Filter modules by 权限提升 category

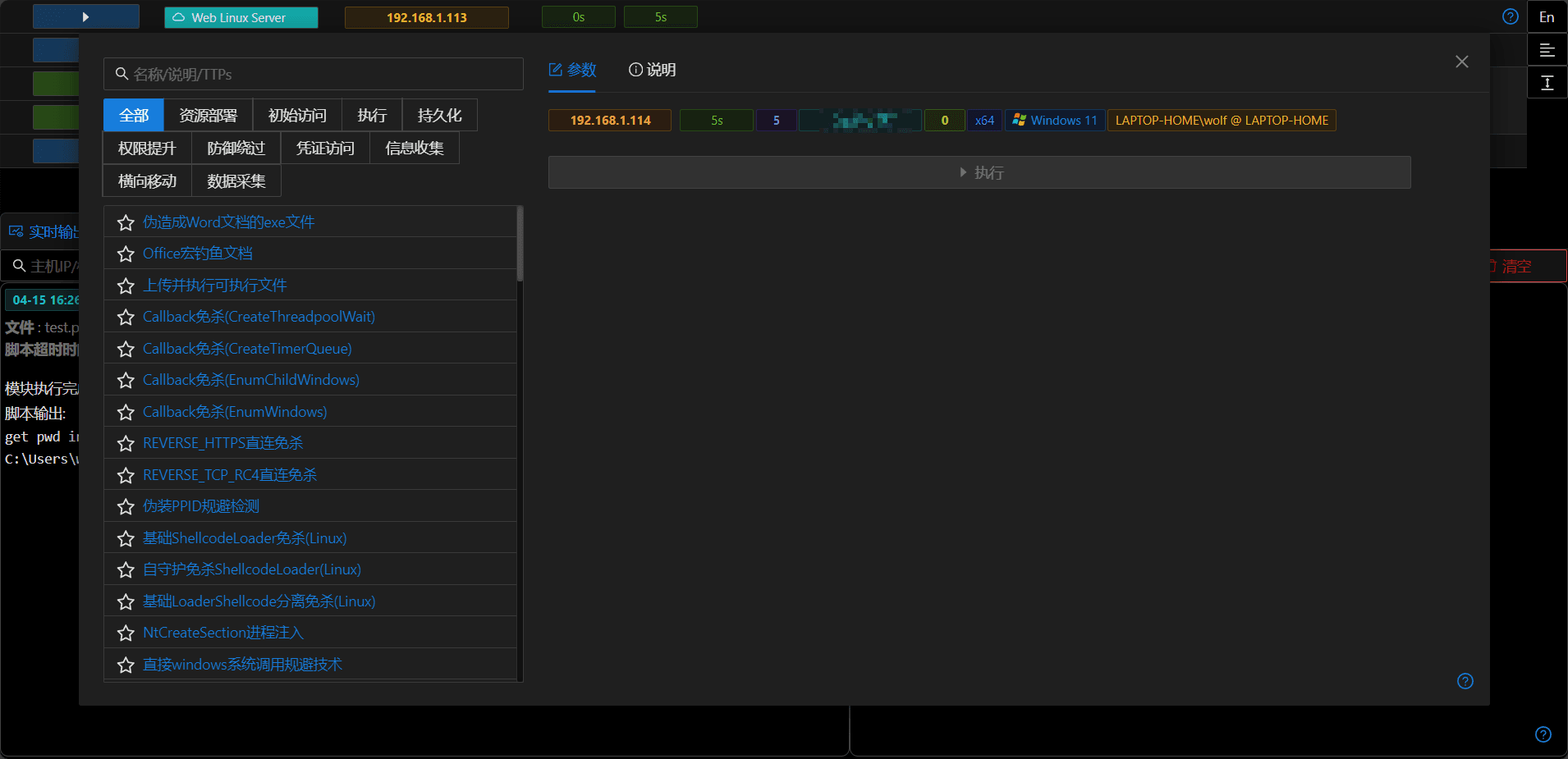click(x=147, y=148)
